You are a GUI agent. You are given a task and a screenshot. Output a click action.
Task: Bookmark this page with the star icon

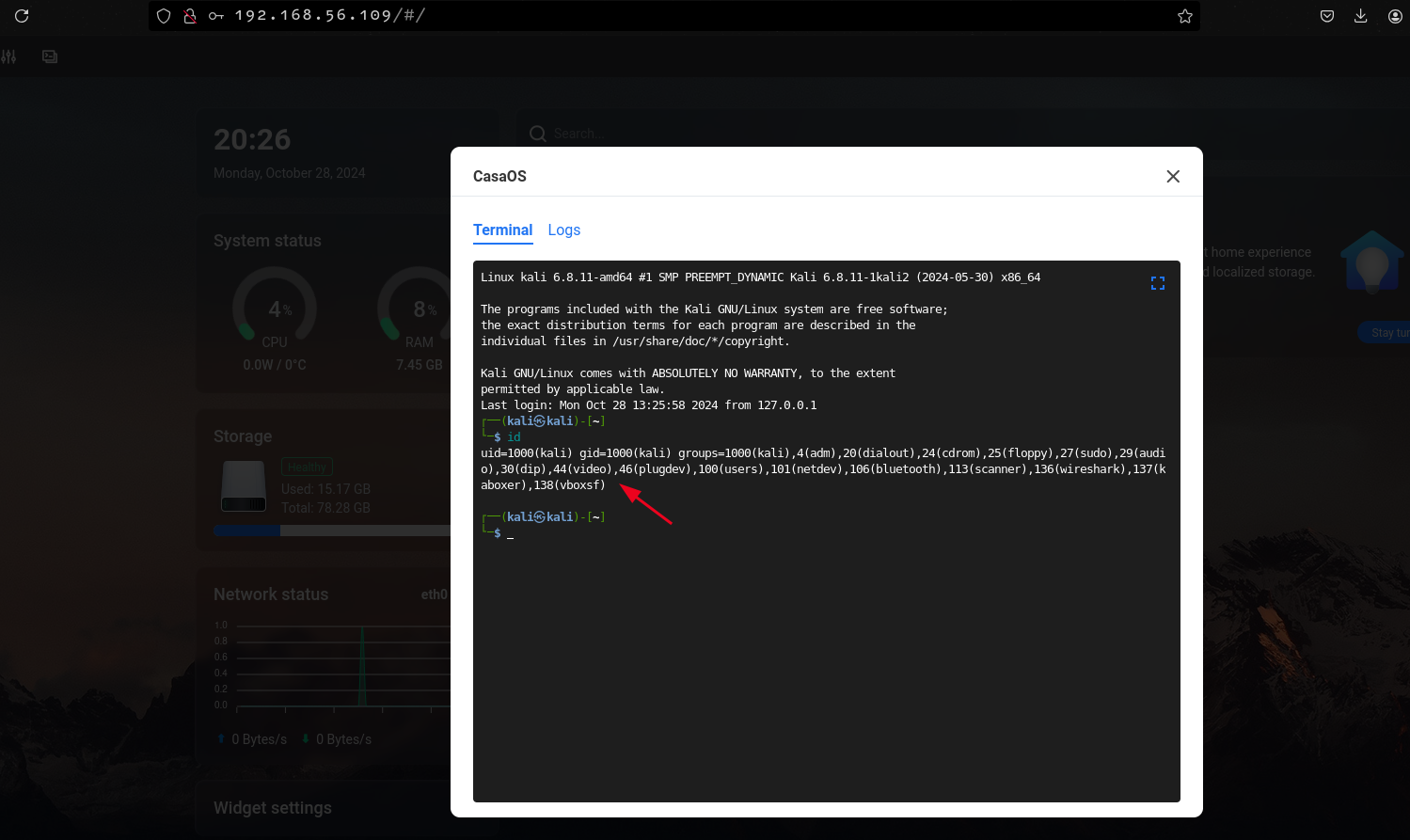1185,16
